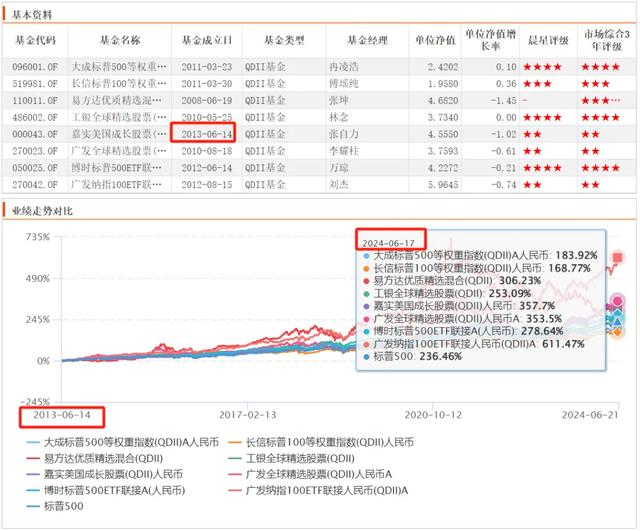Screen dimensions: 640x531
Task: Toggle legend series 广发纳指100ETF联接人民币(QDII)A
Action: pyautogui.click(x=318, y=490)
